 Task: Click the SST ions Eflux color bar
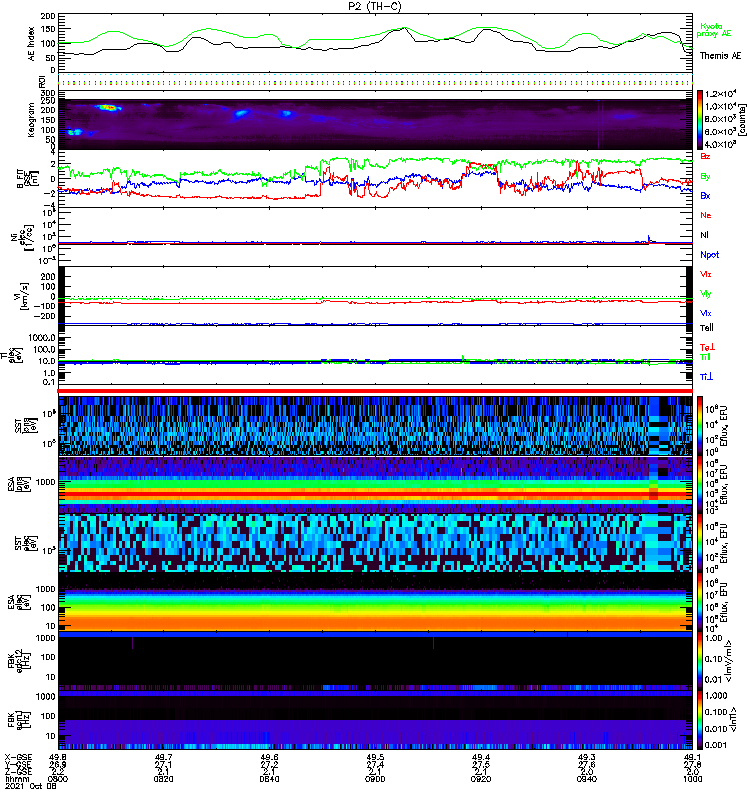click(700, 426)
